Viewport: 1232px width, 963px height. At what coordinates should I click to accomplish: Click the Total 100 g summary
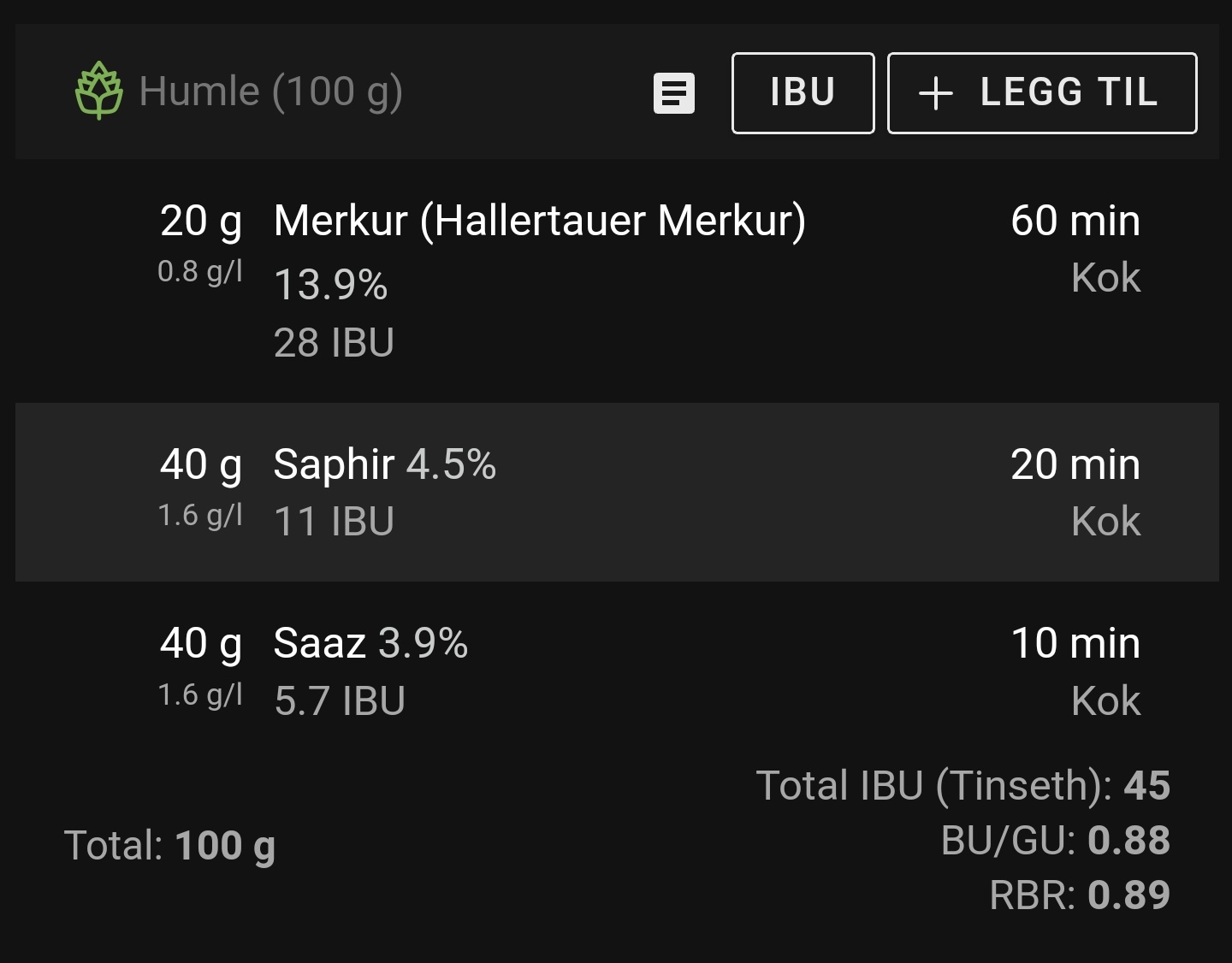tap(169, 846)
